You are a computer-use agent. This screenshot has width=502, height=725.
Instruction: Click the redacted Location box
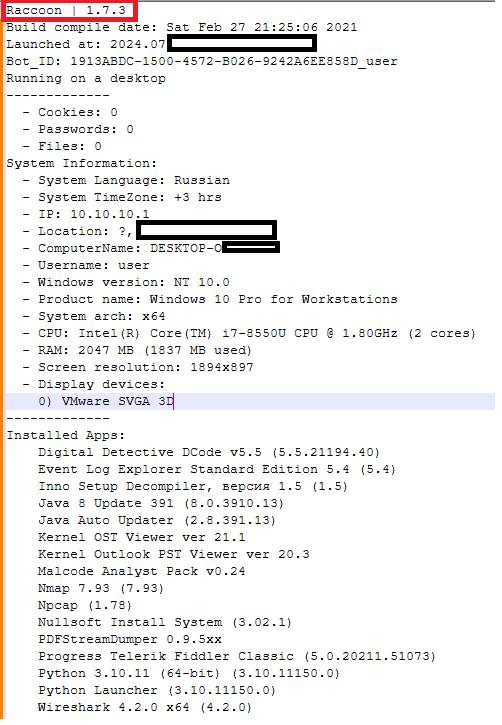click(x=207, y=230)
